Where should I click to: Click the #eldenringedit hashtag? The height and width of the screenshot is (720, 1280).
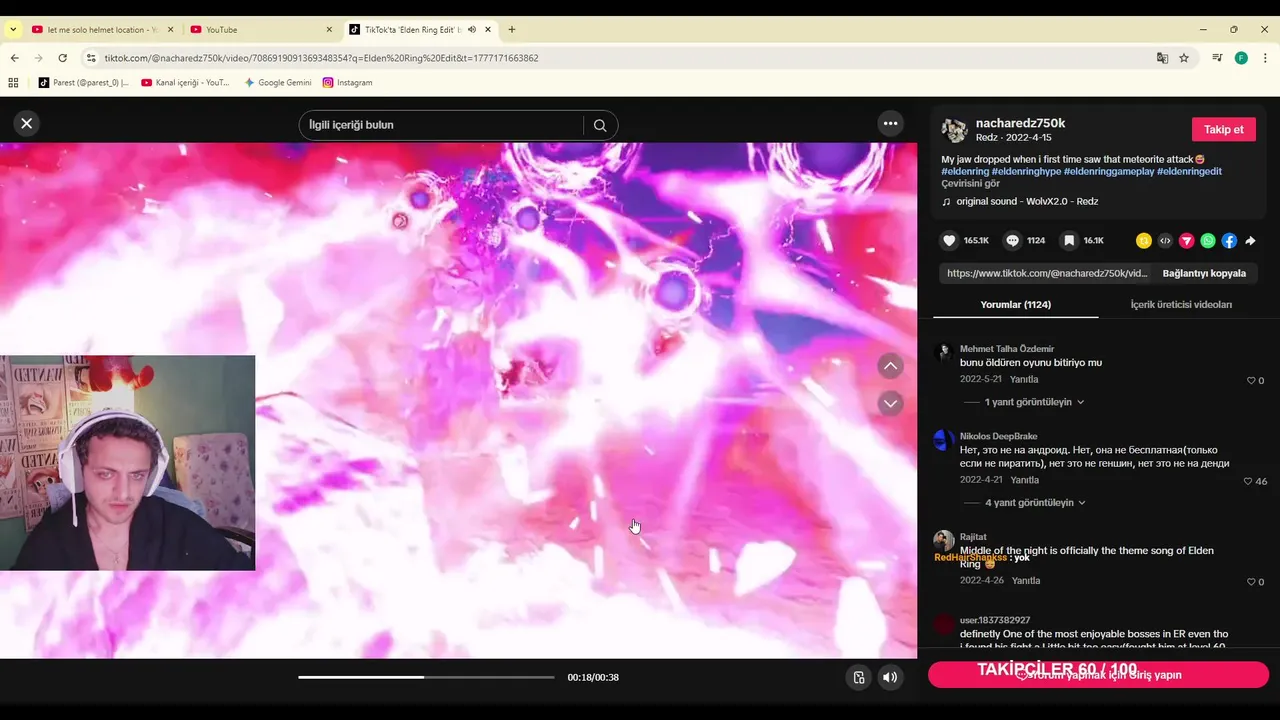[x=1189, y=171]
